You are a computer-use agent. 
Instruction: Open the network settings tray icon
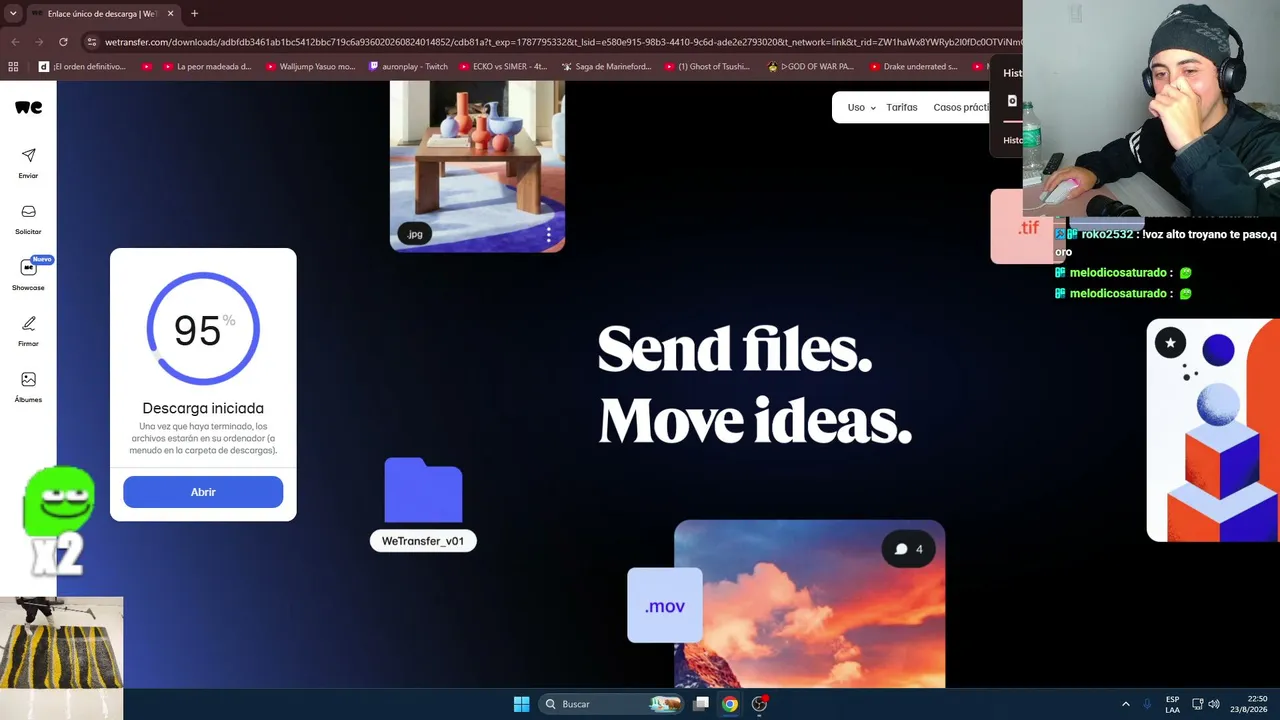(x=1198, y=704)
